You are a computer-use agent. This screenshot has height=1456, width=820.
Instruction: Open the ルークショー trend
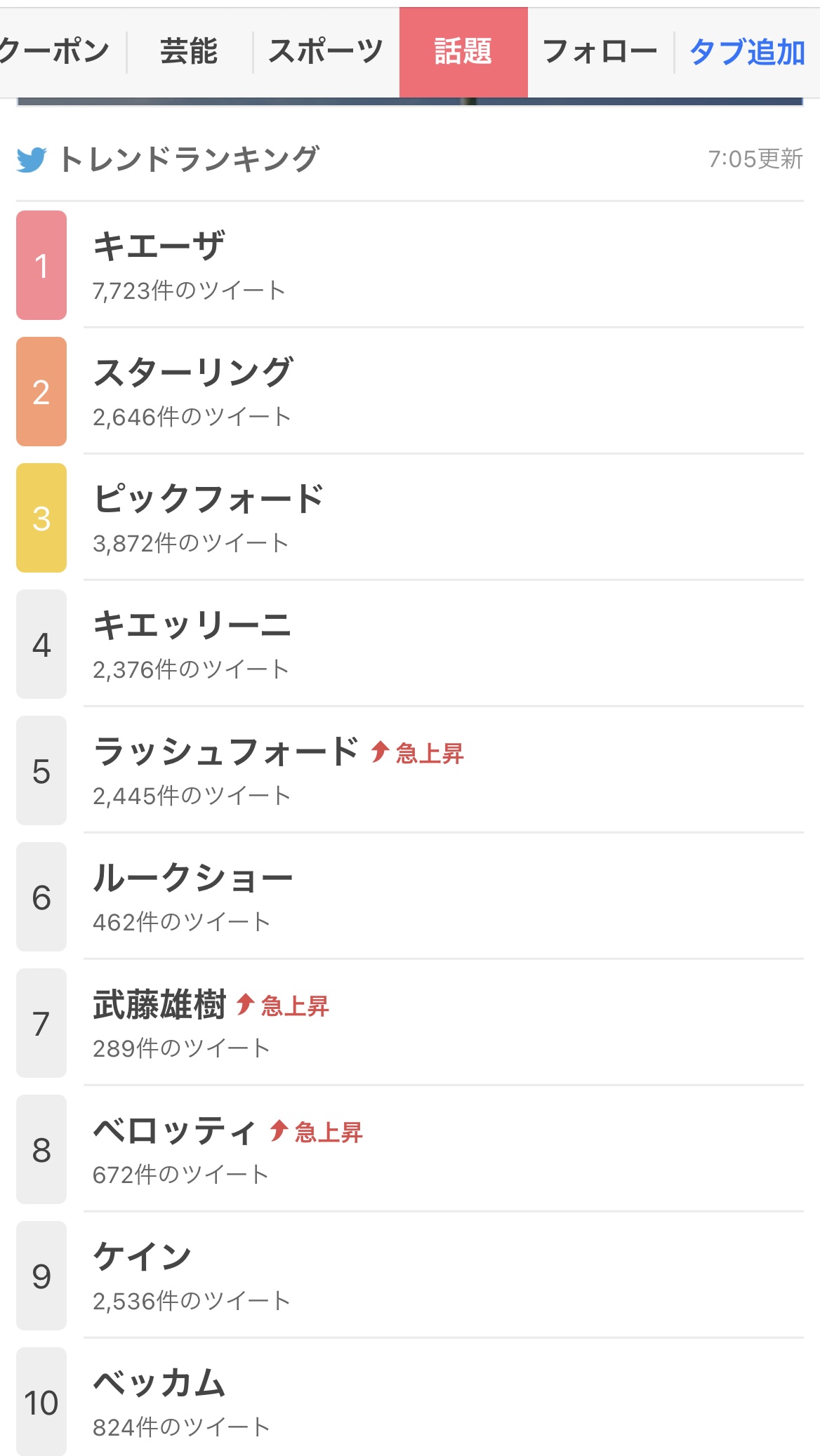point(193,879)
